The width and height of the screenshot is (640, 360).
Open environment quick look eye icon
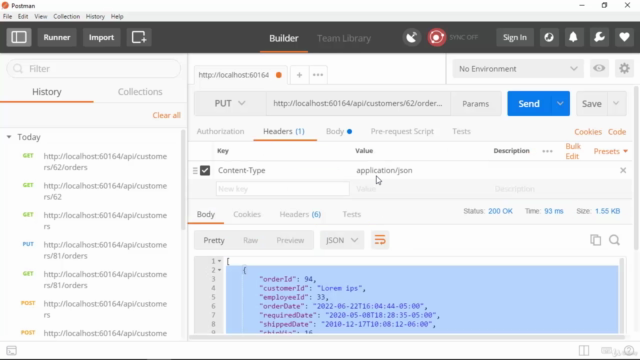[599, 68]
